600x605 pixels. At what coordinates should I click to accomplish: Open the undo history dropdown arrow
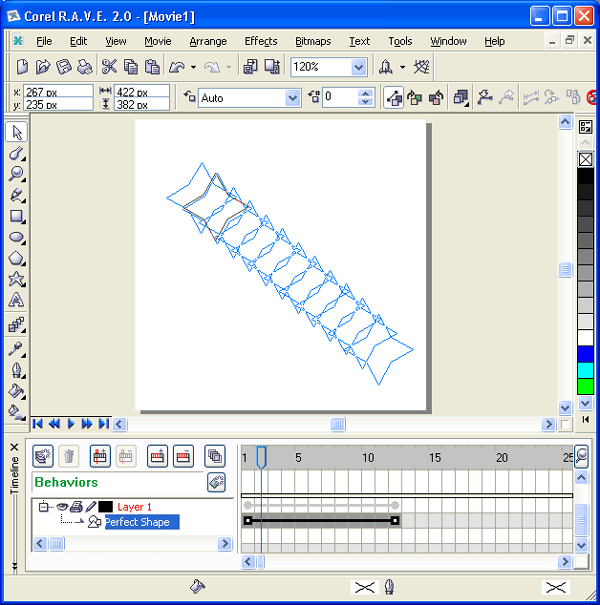coord(193,67)
